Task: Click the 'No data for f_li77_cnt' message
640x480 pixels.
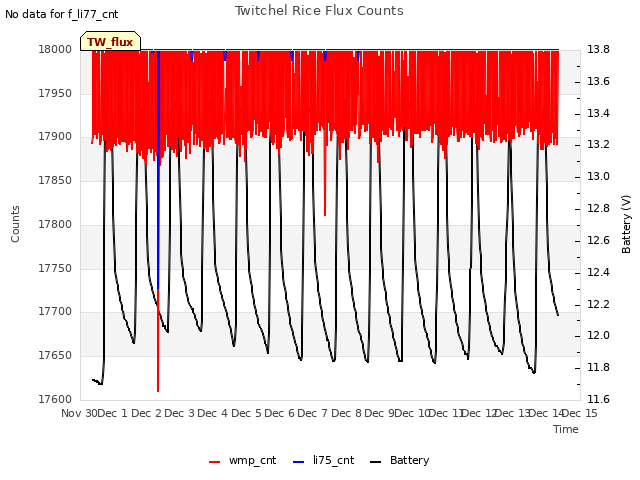Action: 62,14
